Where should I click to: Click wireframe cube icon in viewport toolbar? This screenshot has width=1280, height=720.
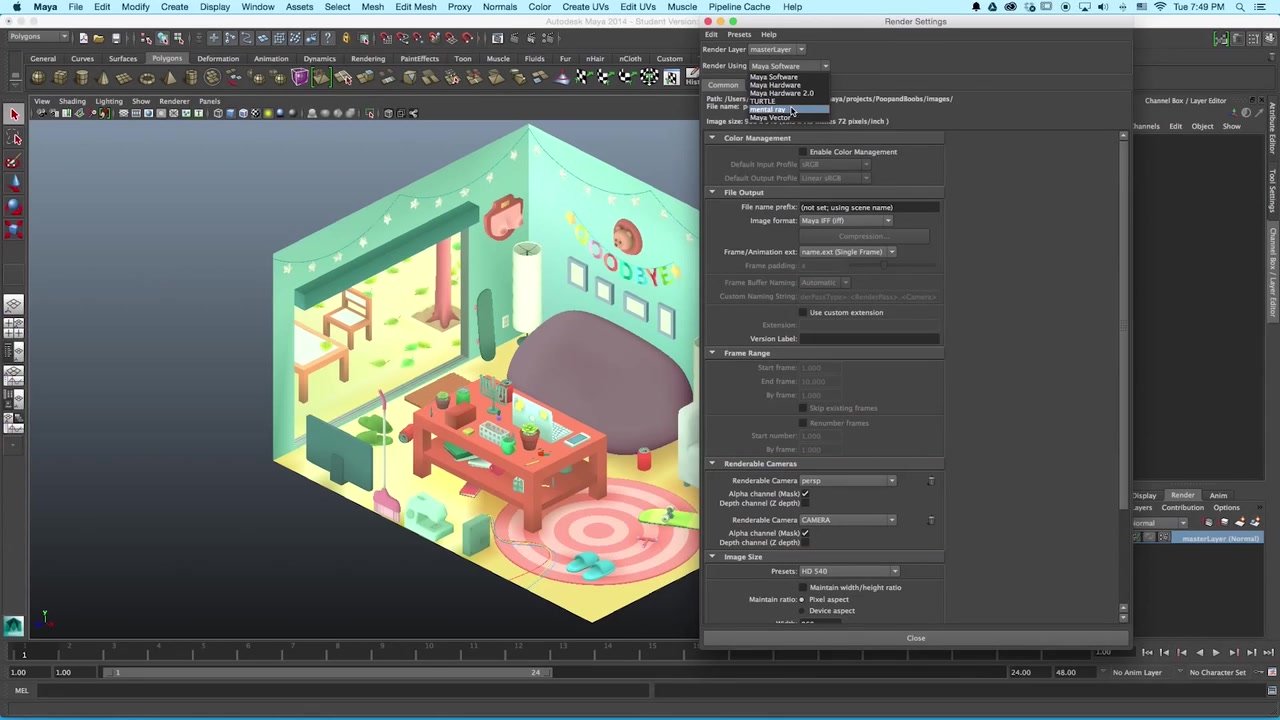(218, 113)
